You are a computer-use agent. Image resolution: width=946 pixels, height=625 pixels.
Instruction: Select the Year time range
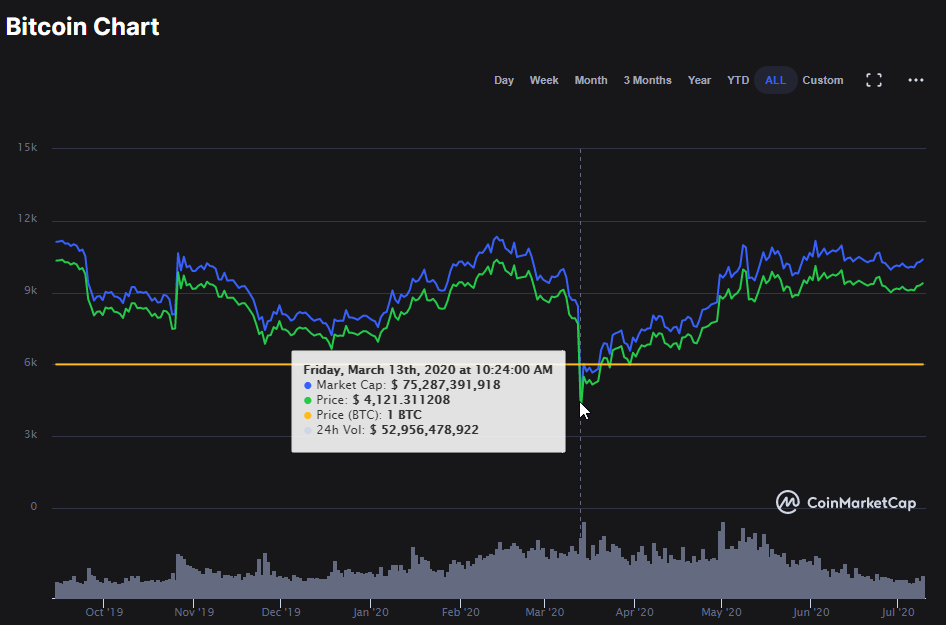[699, 80]
